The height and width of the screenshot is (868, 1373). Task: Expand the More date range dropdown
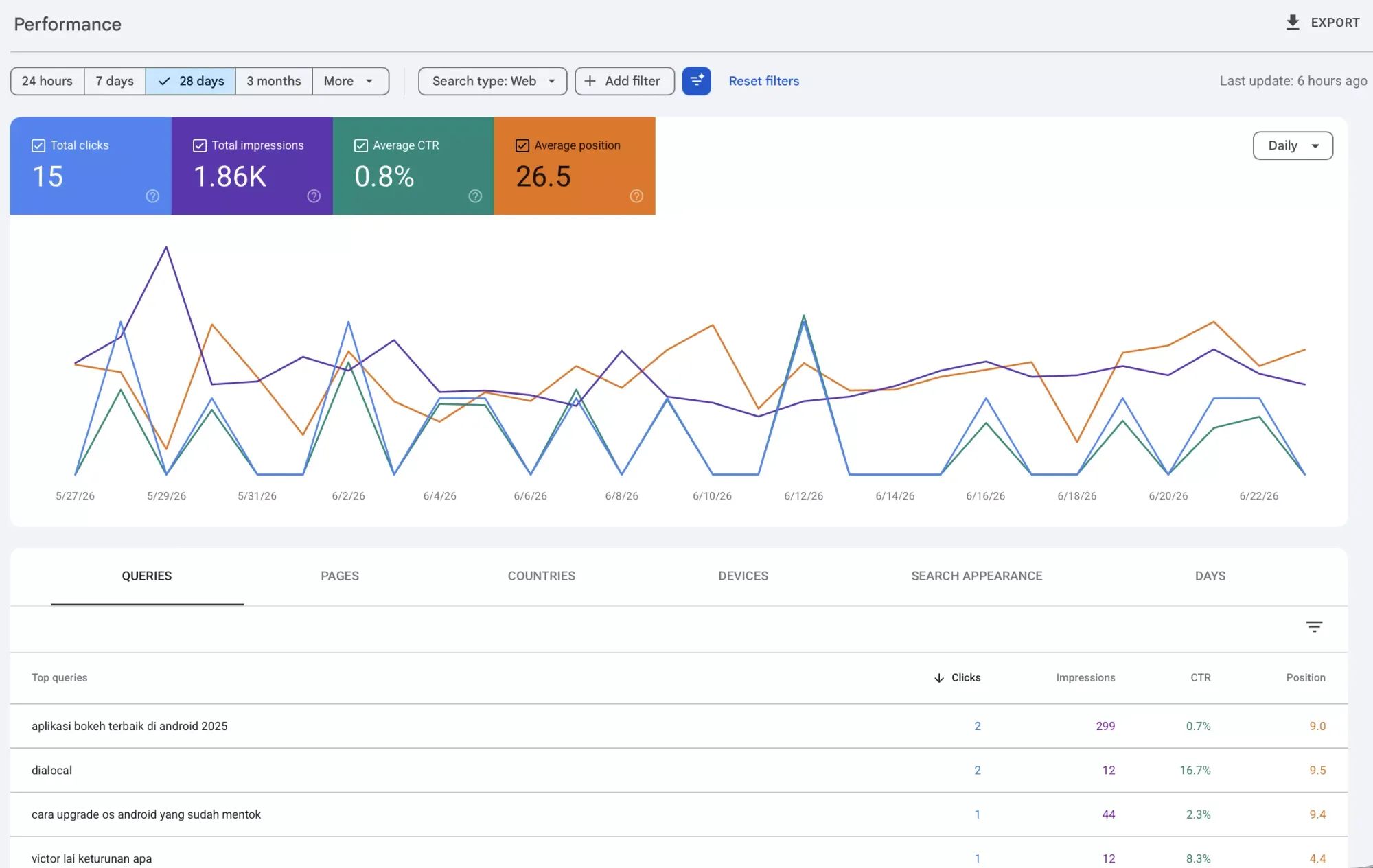(350, 81)
